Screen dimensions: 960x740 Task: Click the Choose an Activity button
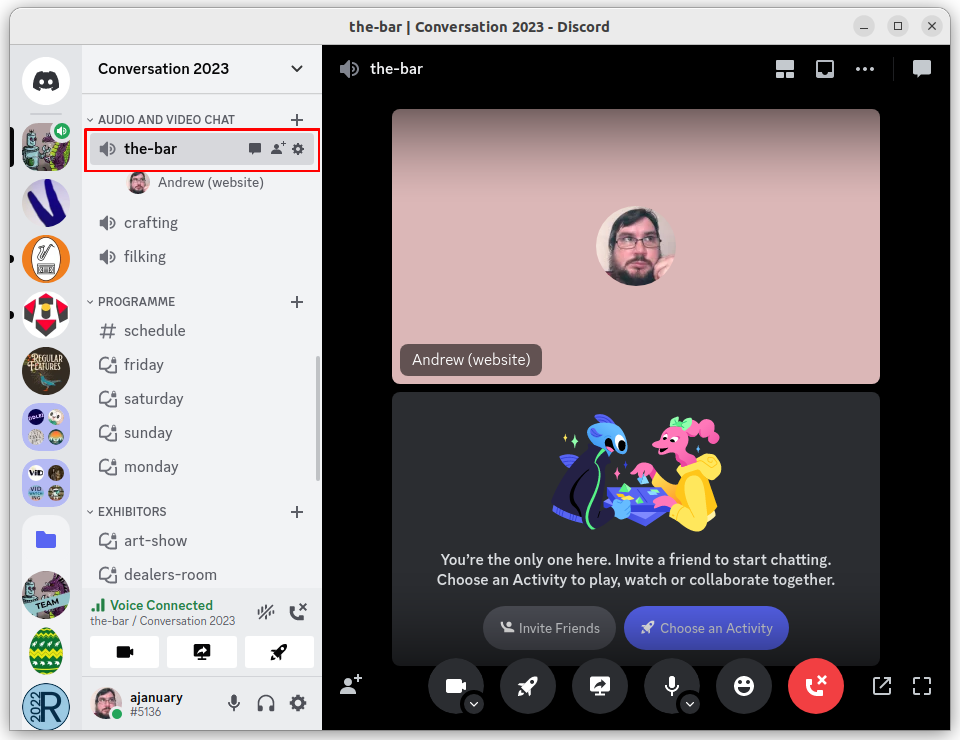coord(706,628)
